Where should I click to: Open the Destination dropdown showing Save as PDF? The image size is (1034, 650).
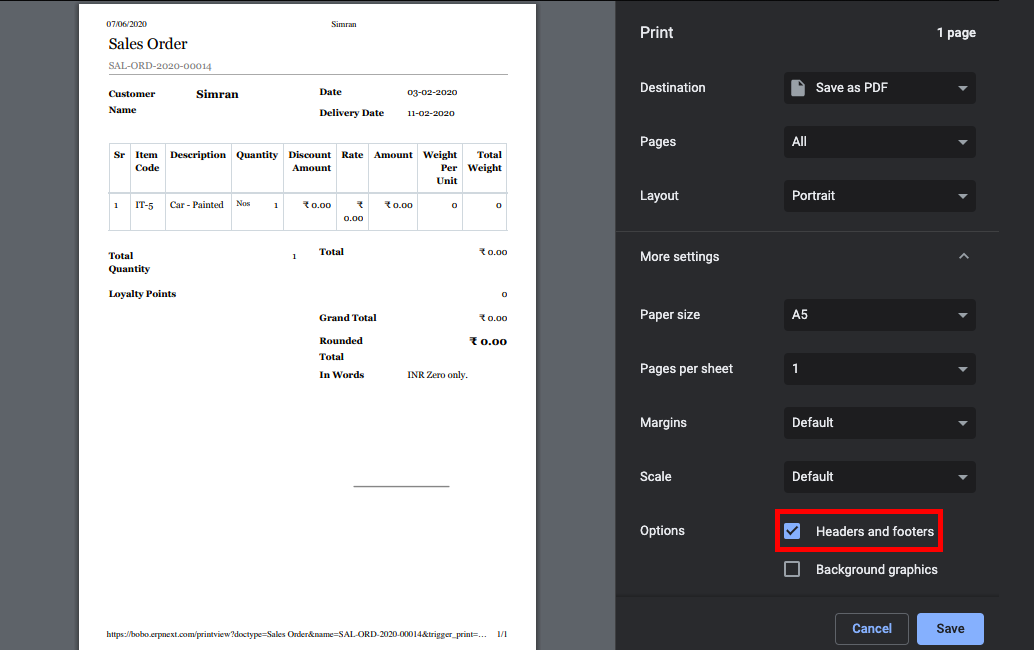coord(879,88)
